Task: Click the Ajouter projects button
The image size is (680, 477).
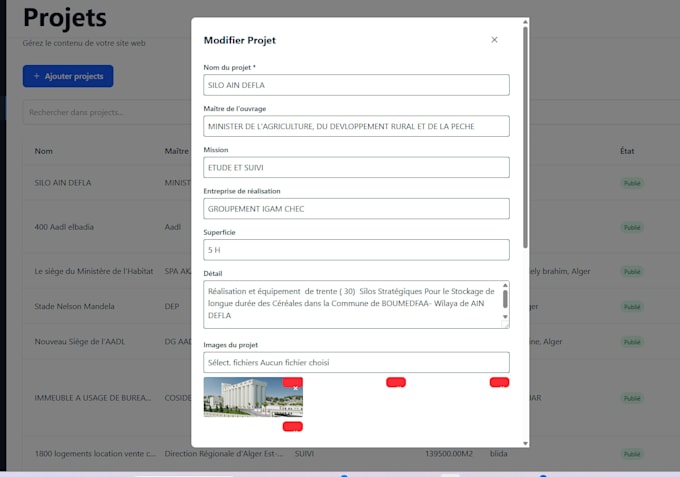Action: point(68,76)
